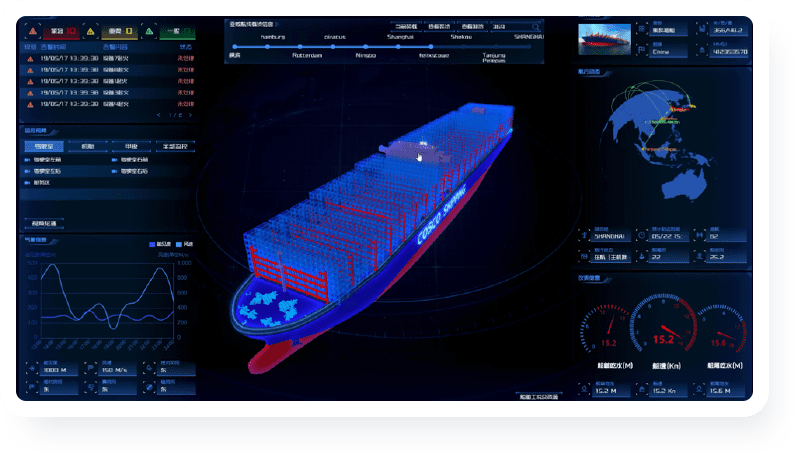Viewport: 796px width, 455px height.
Task: Click the clock icon beside the 05/22 15 field
Action: point(642,235)
